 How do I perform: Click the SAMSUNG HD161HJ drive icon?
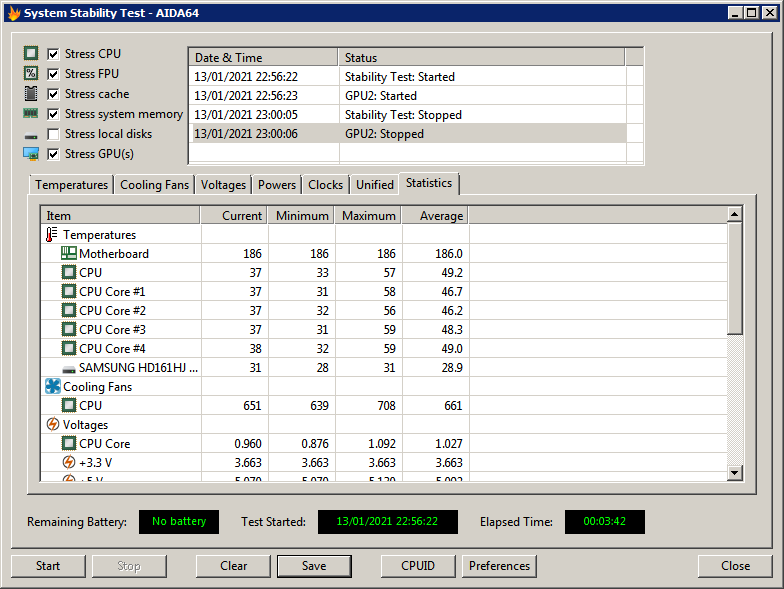pos(68,370)
